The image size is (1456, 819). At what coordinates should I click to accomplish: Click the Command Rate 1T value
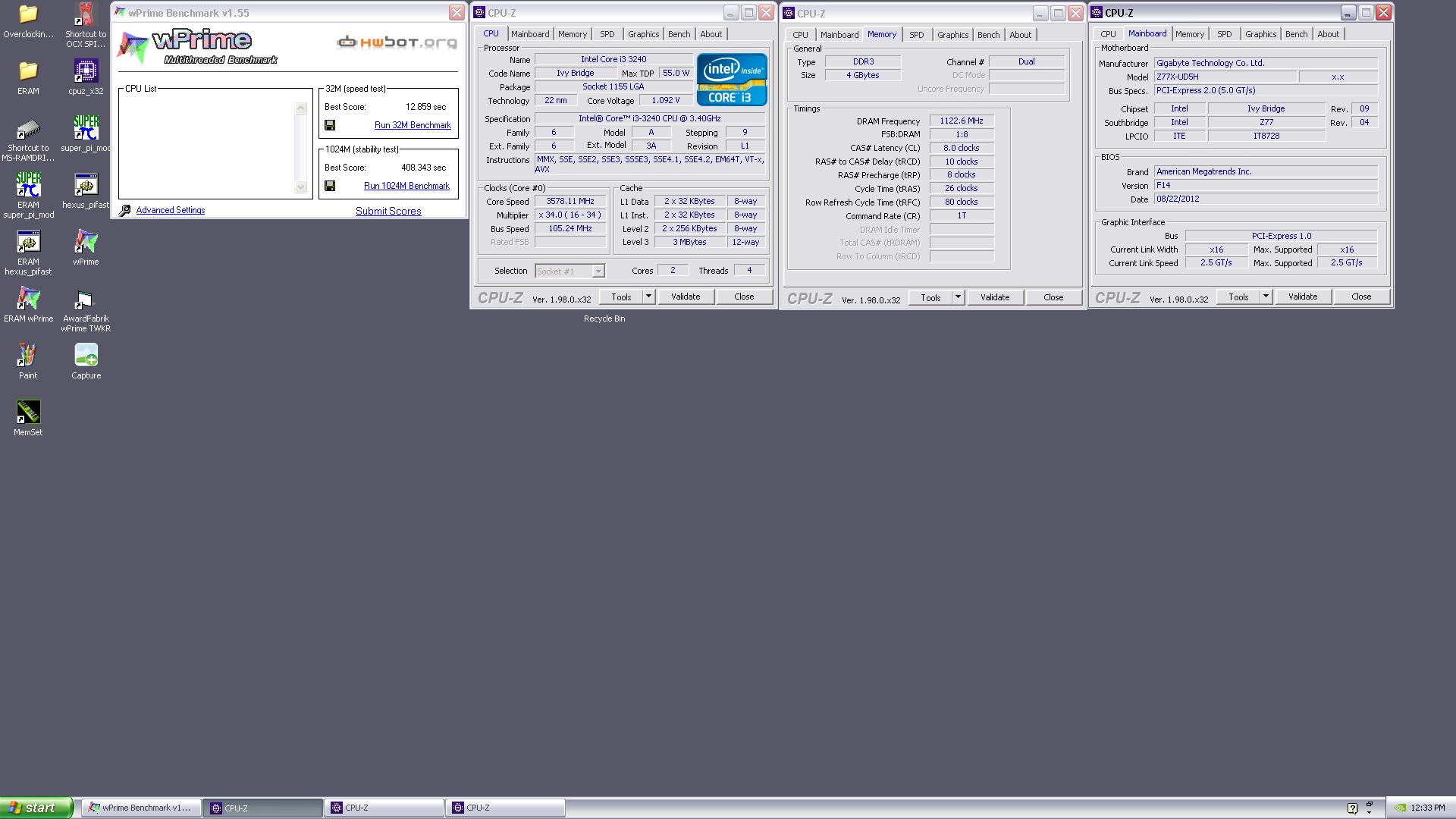962,215
